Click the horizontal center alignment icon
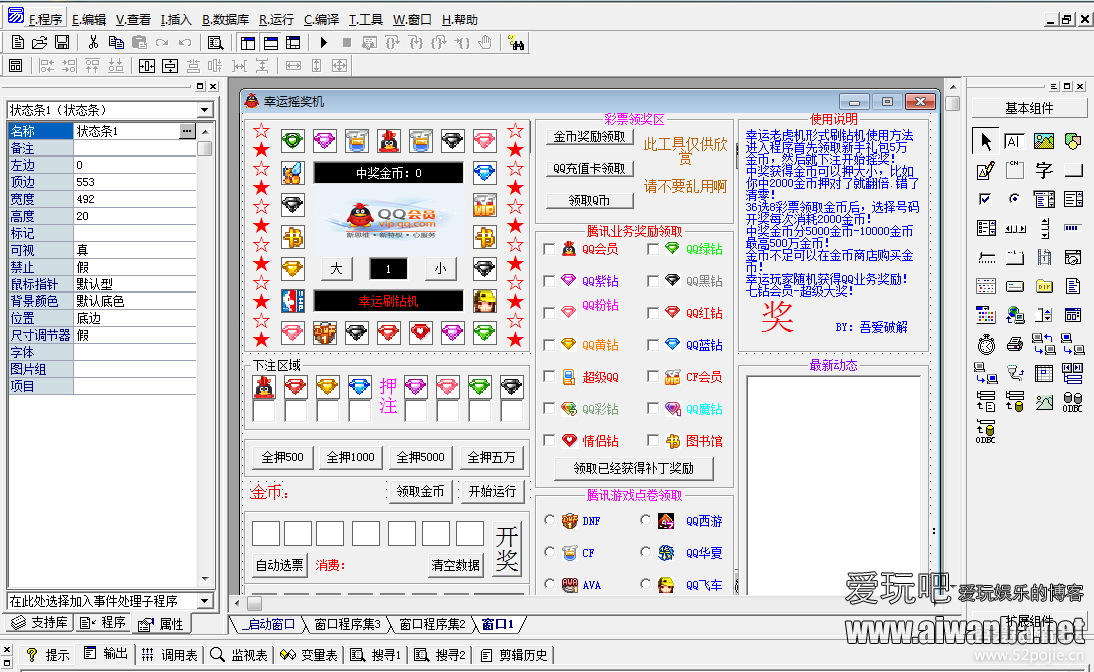The width and height of the screenshot is (1094, 672). click(x=147, y=66)
